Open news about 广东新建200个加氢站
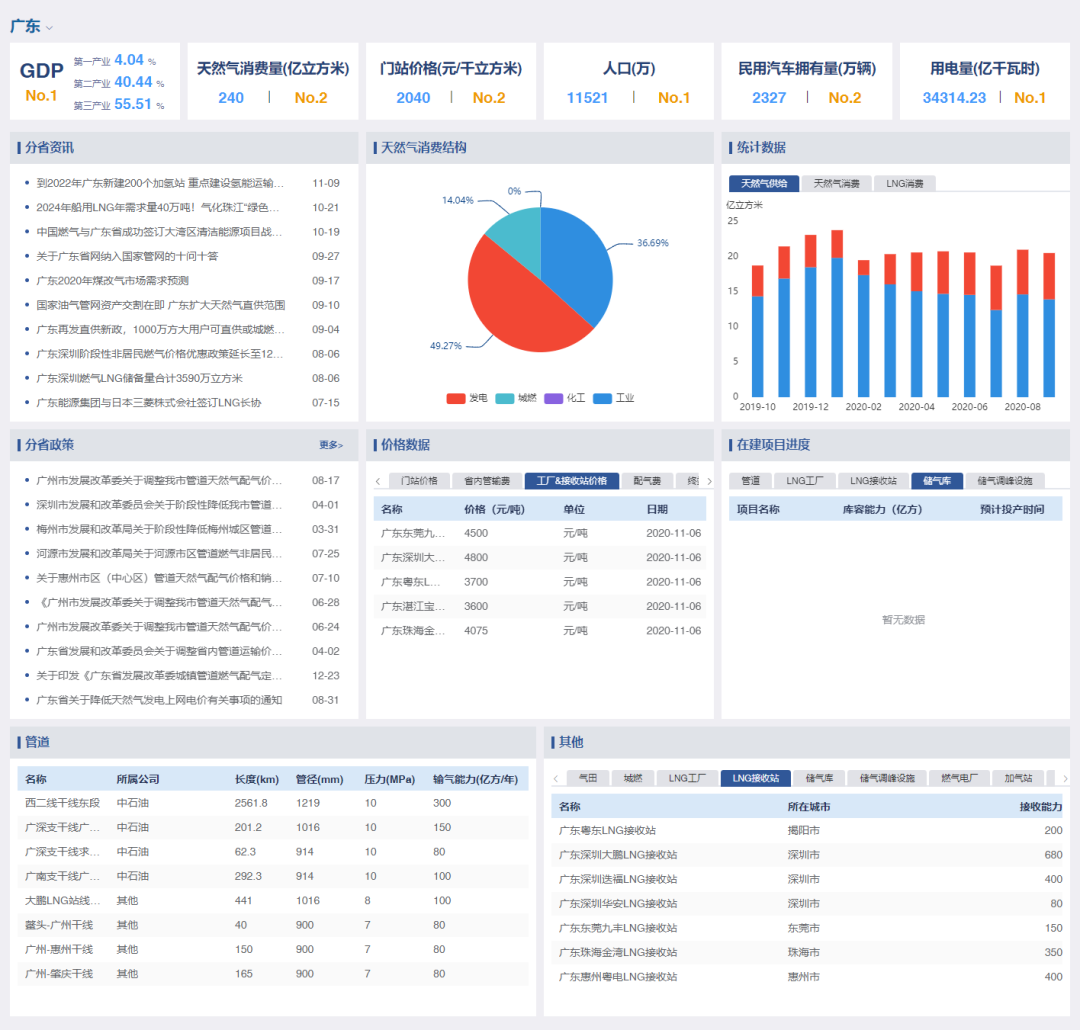The width and height of the screenshot is (1080, 1030). pos(160,184)
